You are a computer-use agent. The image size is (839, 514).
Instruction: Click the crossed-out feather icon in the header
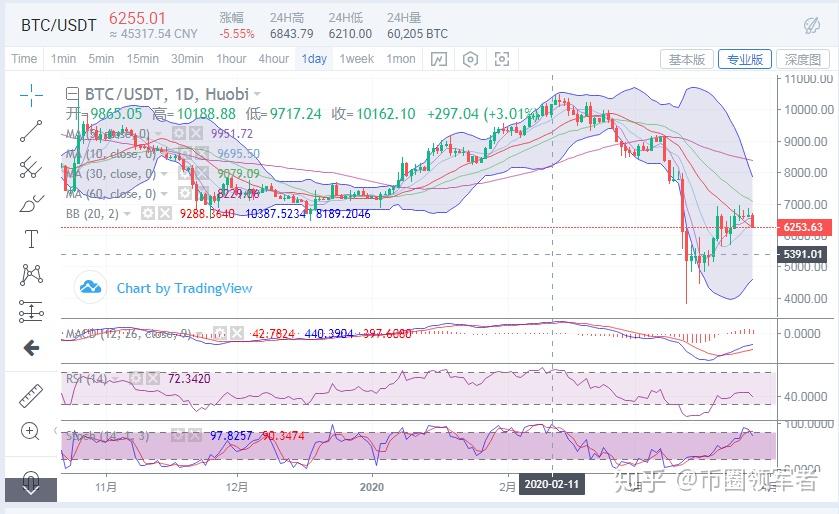(812, 25)
